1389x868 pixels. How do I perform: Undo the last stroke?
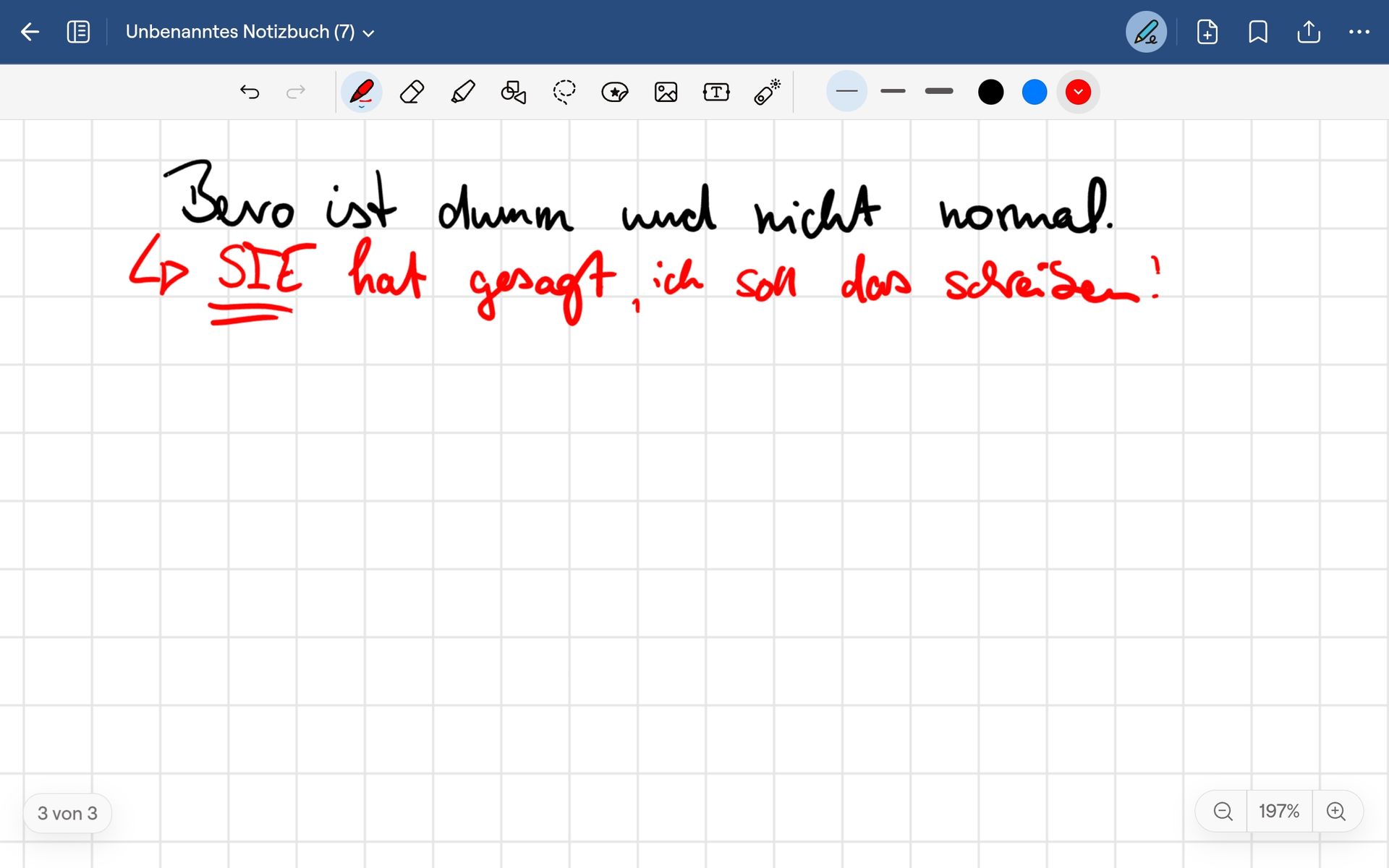pyautogui.click(x=250, y=92)
